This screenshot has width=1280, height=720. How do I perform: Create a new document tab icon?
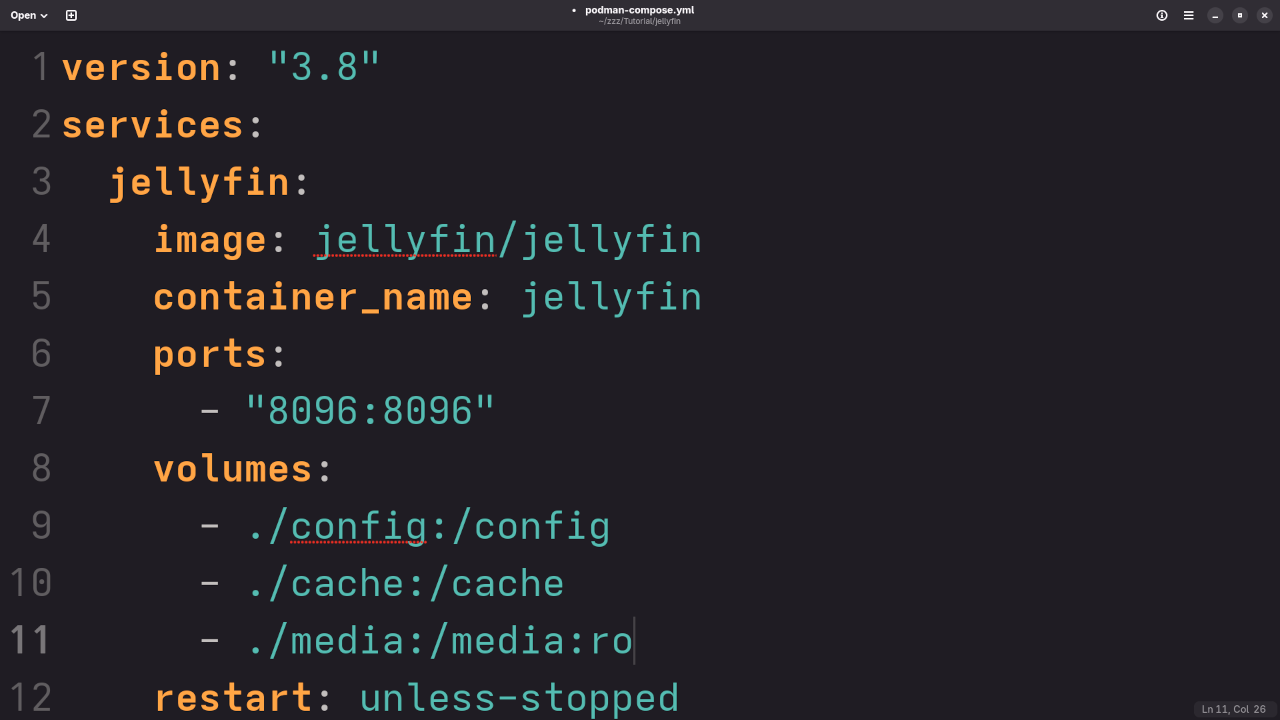coord(71,15)
